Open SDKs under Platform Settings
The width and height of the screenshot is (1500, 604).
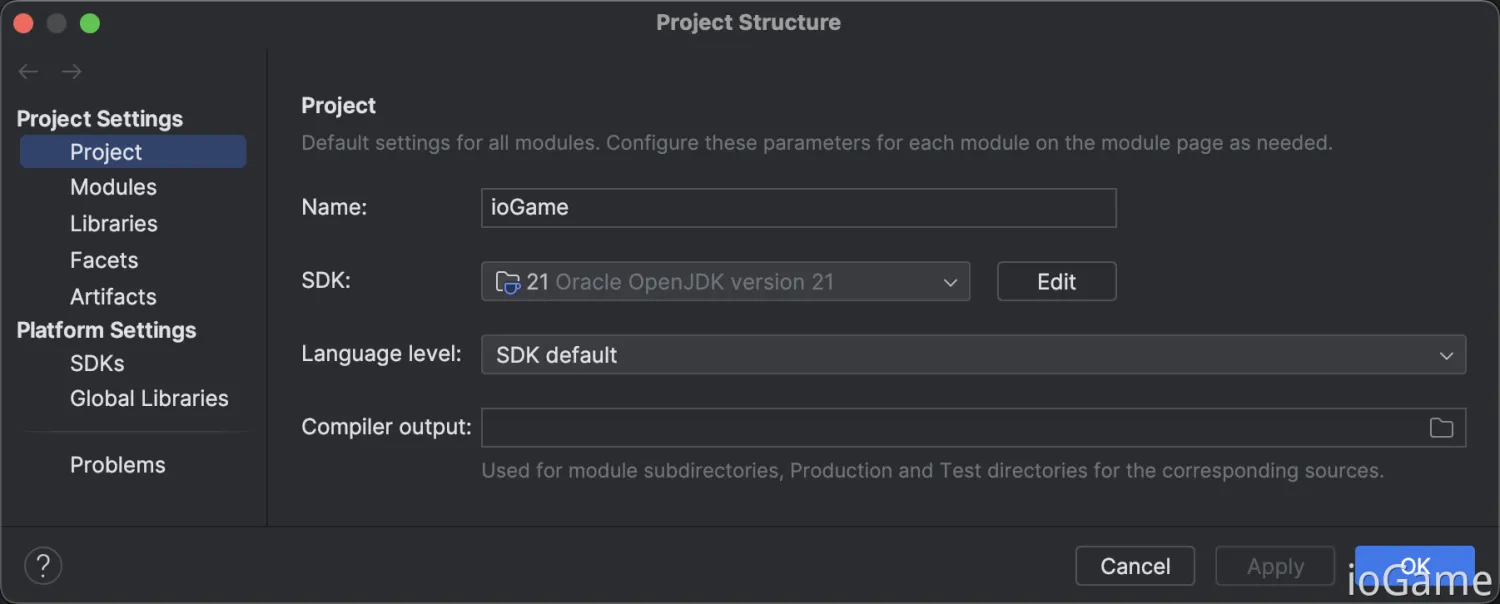click(x=97, y=363)
